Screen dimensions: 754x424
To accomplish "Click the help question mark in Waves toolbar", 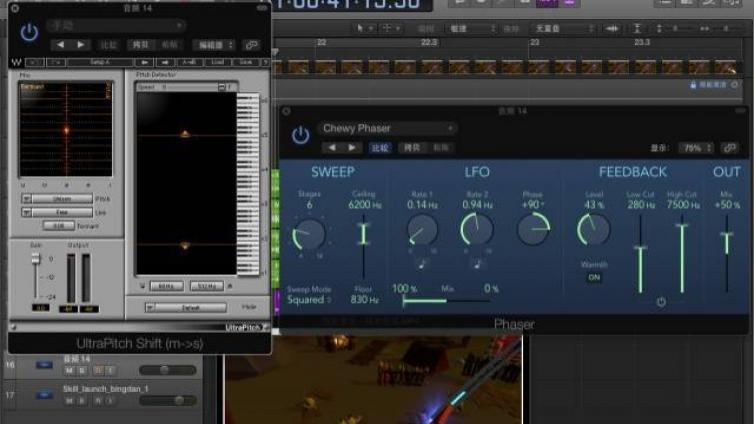I will [265, 62].
